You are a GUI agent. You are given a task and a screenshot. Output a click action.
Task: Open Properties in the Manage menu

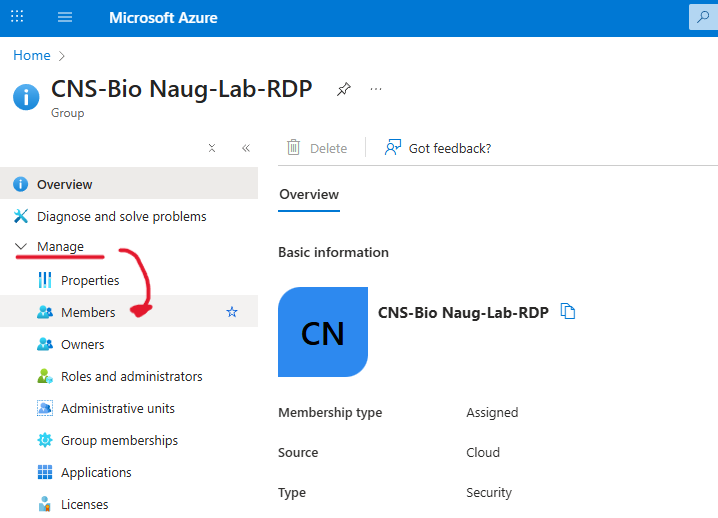[90, 280]
